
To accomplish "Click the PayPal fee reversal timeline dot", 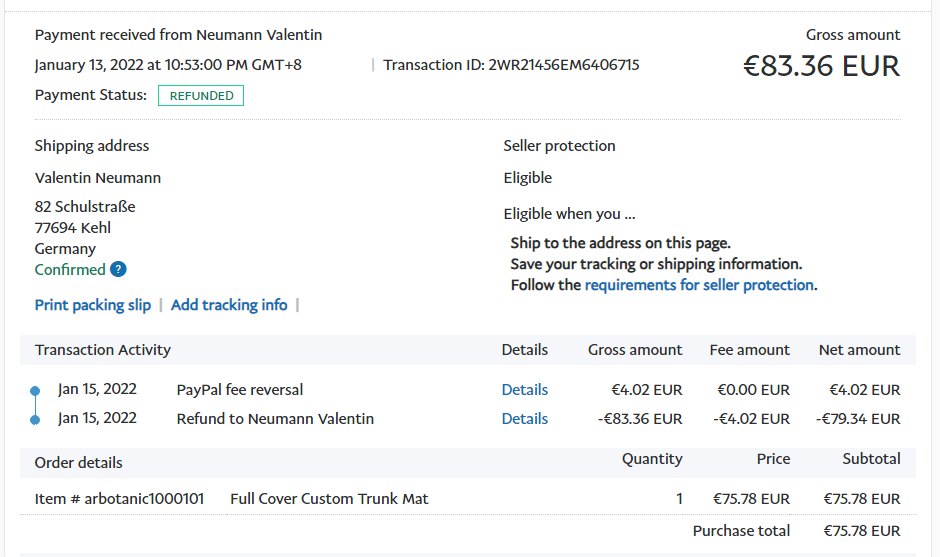I will (35, 390).
